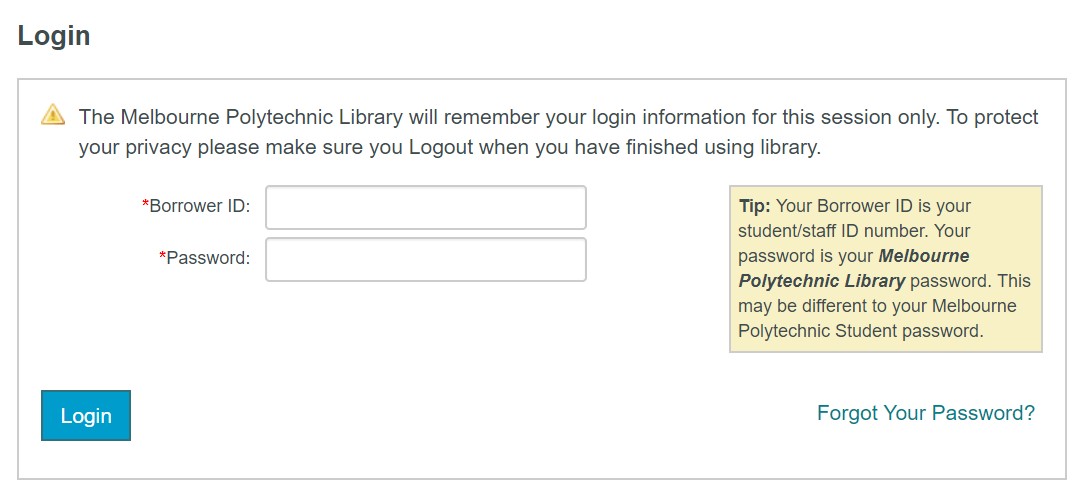This screenshot has height=498, width=1085.
Task: Click the red asterisk beside Password
Action: [x=163, y=256]
